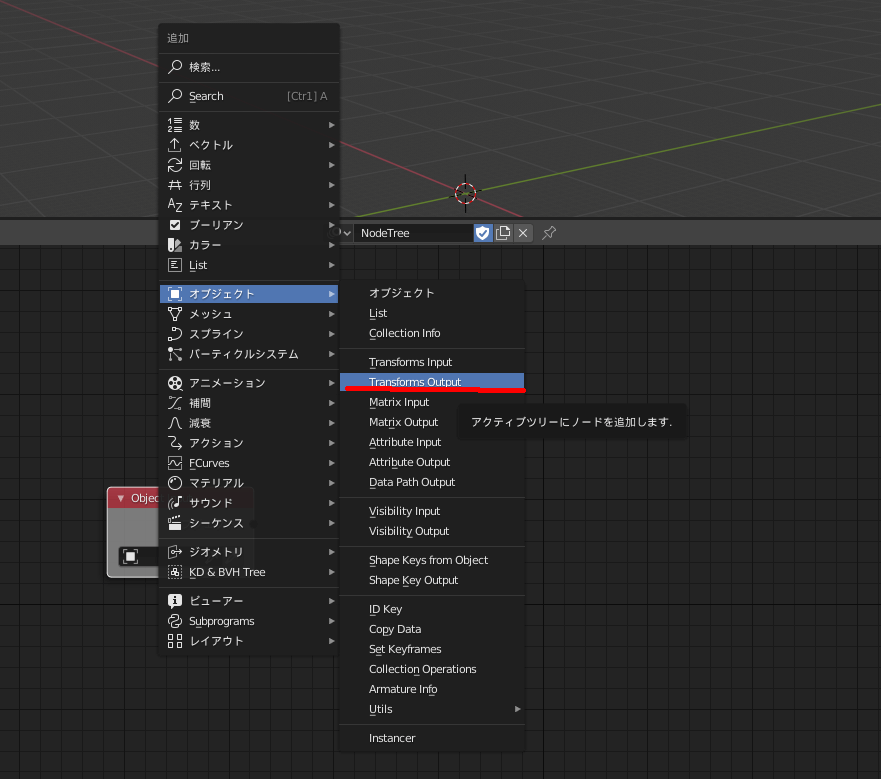
Task: Click the sphere icon beside マテリアル
Action: (175, 483)
